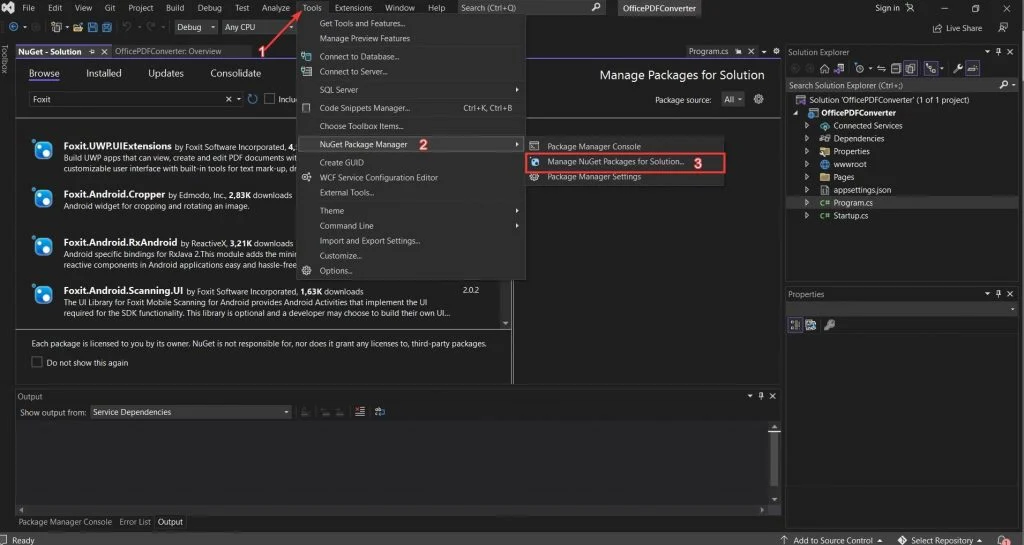Click Select Repository in status bar

pyautogui.click(x=940, y=540)
